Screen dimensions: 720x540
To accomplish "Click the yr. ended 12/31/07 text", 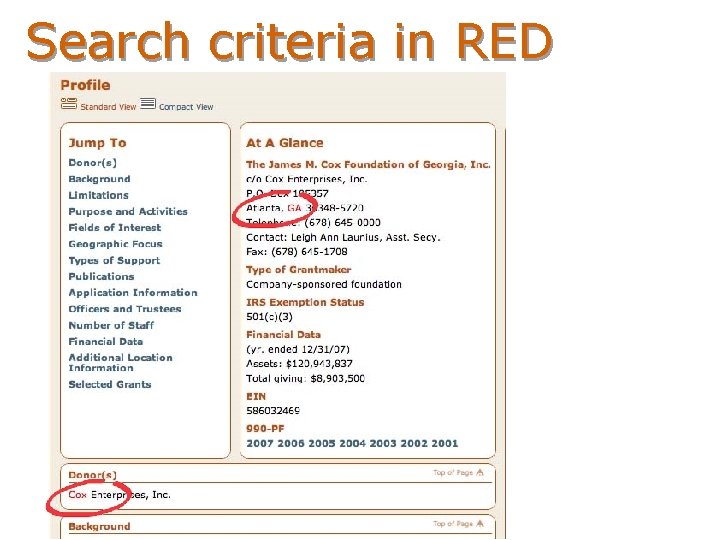I will pyautogui.click(x=298, y=349).
